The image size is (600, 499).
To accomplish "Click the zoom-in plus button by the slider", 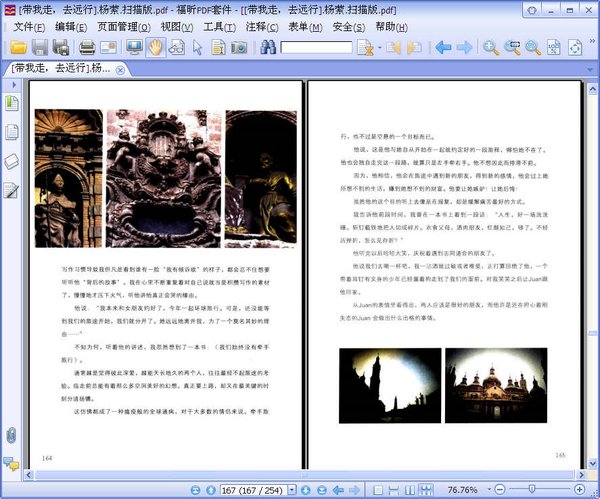I will point(581,490).
